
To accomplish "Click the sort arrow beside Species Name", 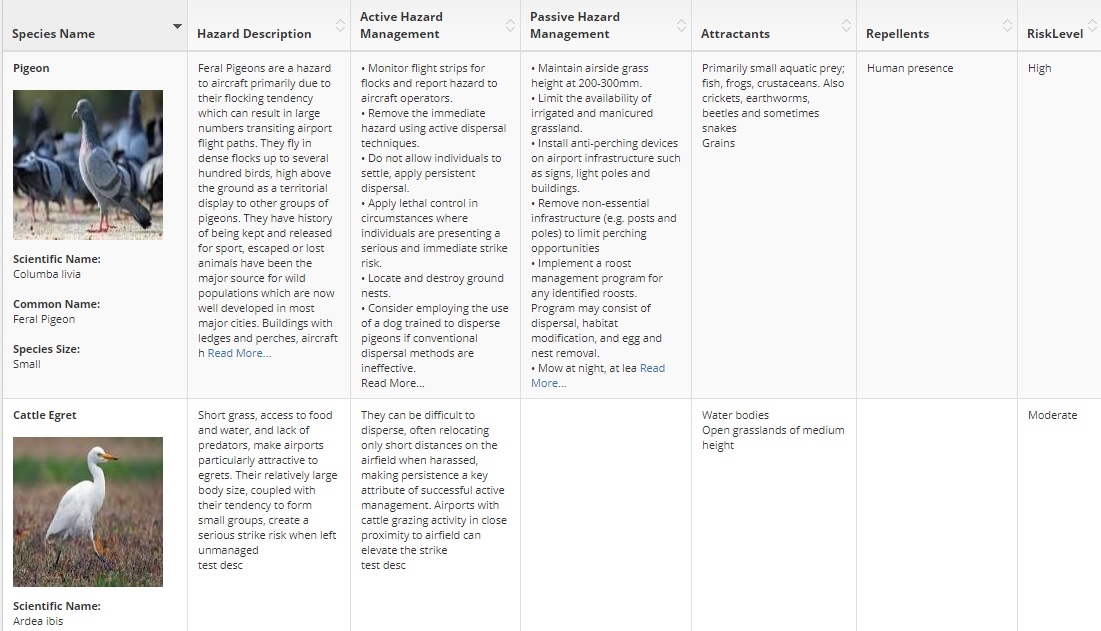I will (x=177, y=26).
